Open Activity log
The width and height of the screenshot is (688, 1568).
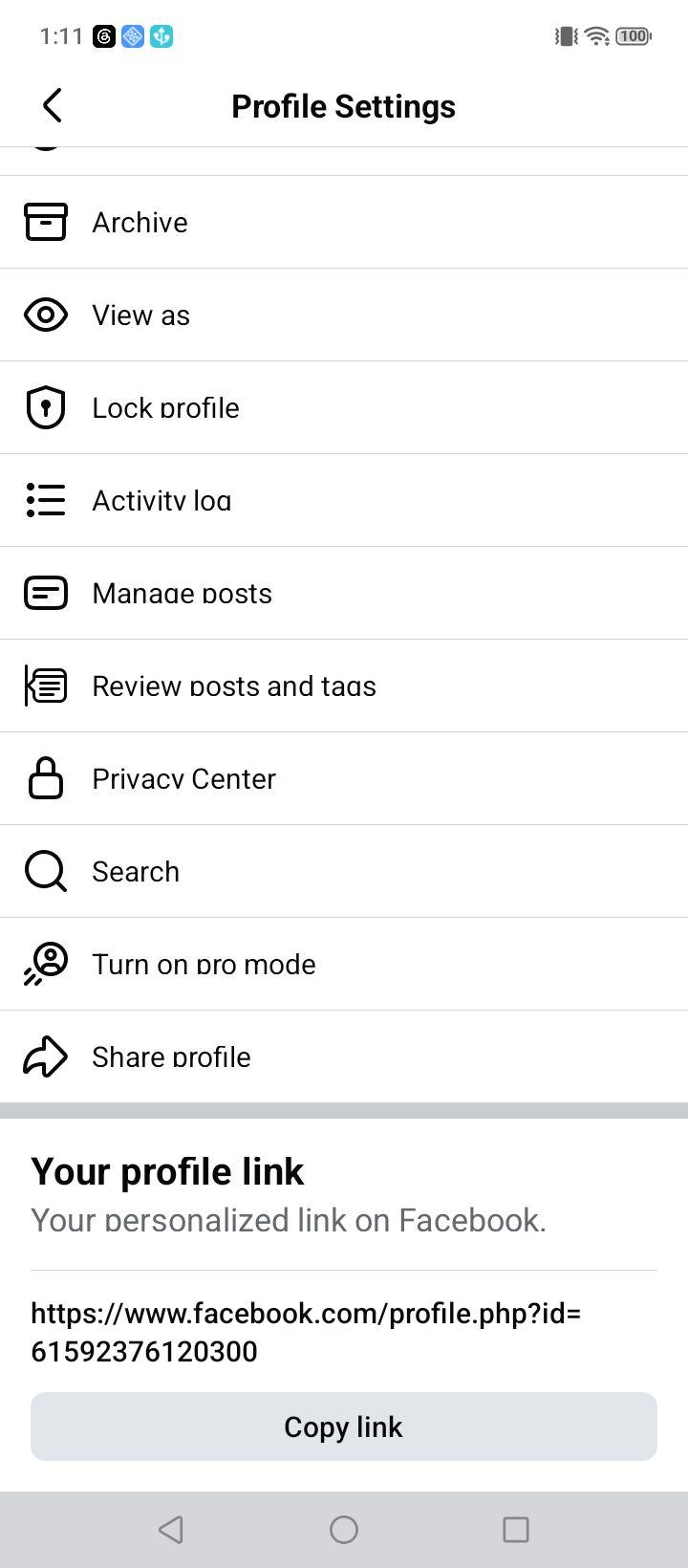click(x=344, y=500)
